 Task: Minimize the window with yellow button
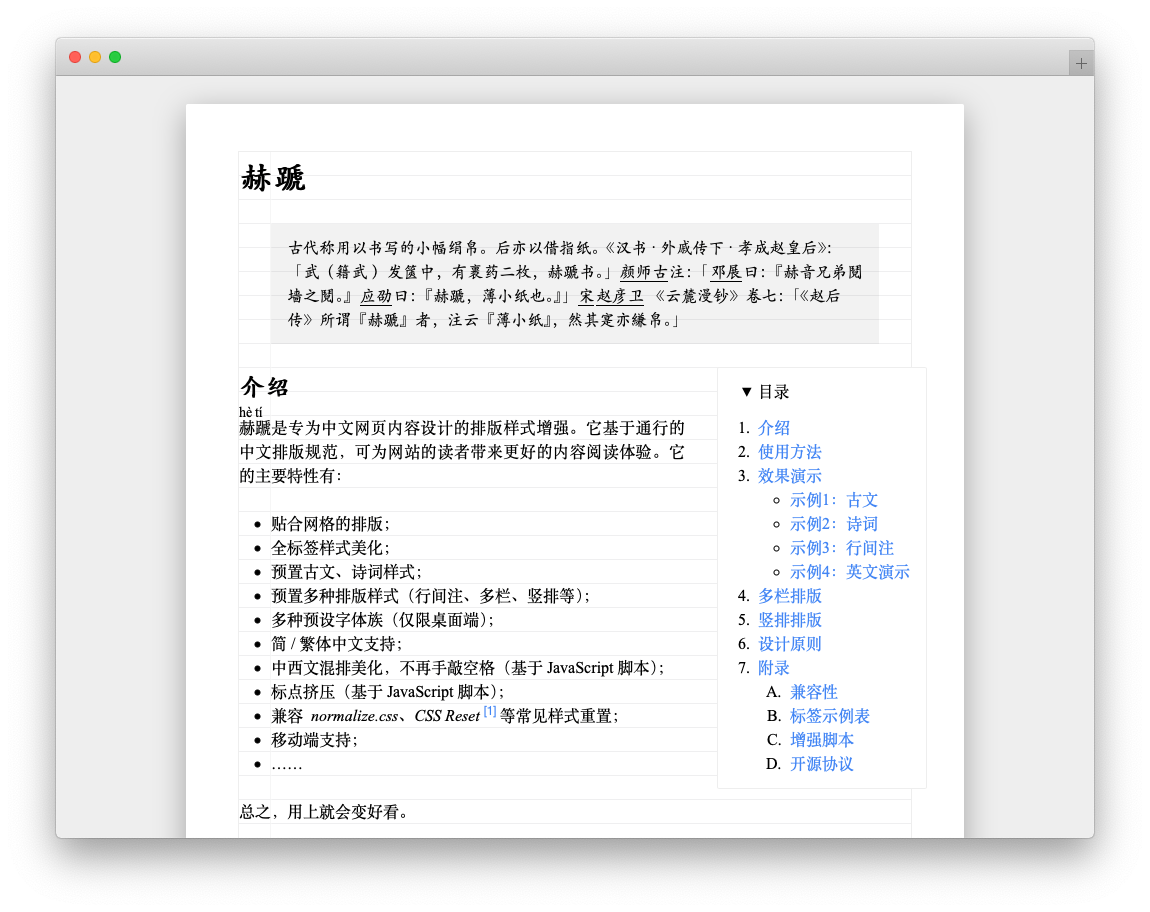95,57
